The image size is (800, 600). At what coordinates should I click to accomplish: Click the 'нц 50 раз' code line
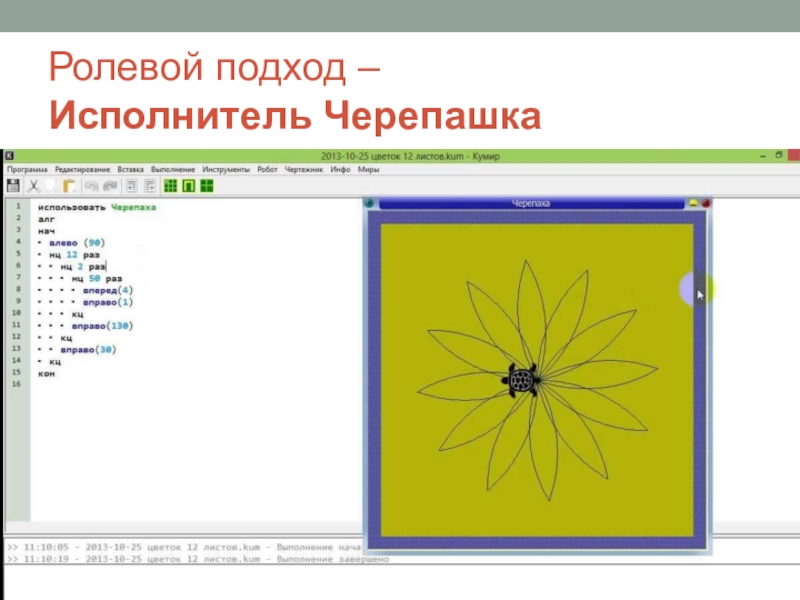97,279
